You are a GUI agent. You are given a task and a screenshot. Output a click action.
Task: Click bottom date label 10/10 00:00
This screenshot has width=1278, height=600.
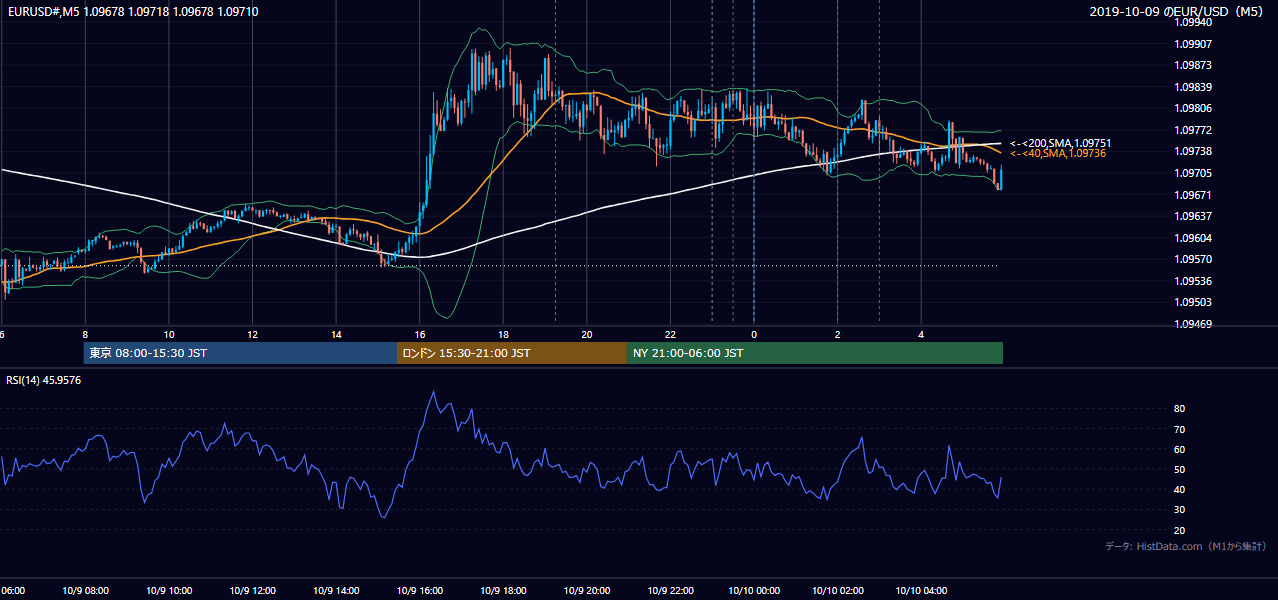tap(754, 591)
